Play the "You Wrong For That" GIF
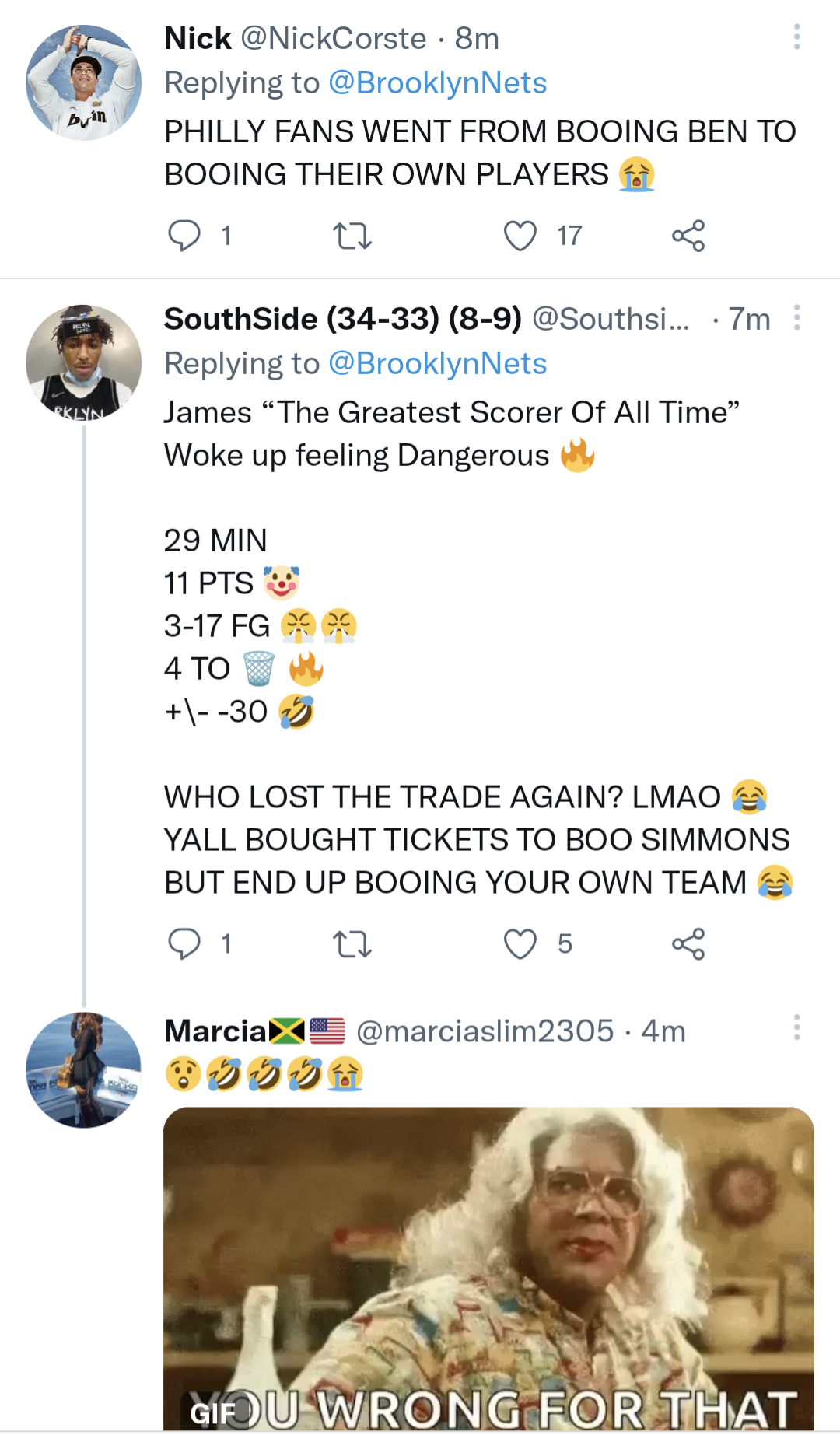Image resolution: width=840 pixels, height=1435 pixels. [x=488, y=1268]
